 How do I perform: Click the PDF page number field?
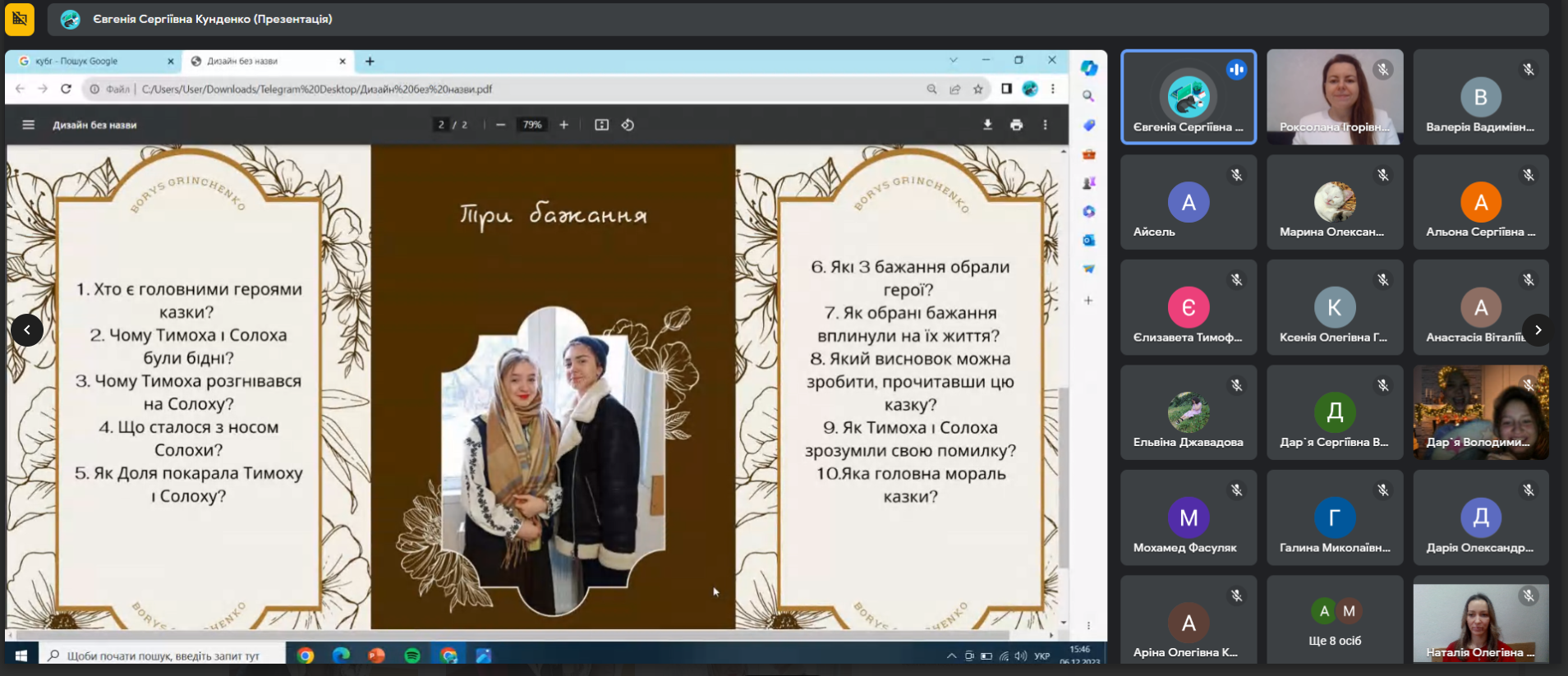(x=441, y=125)
